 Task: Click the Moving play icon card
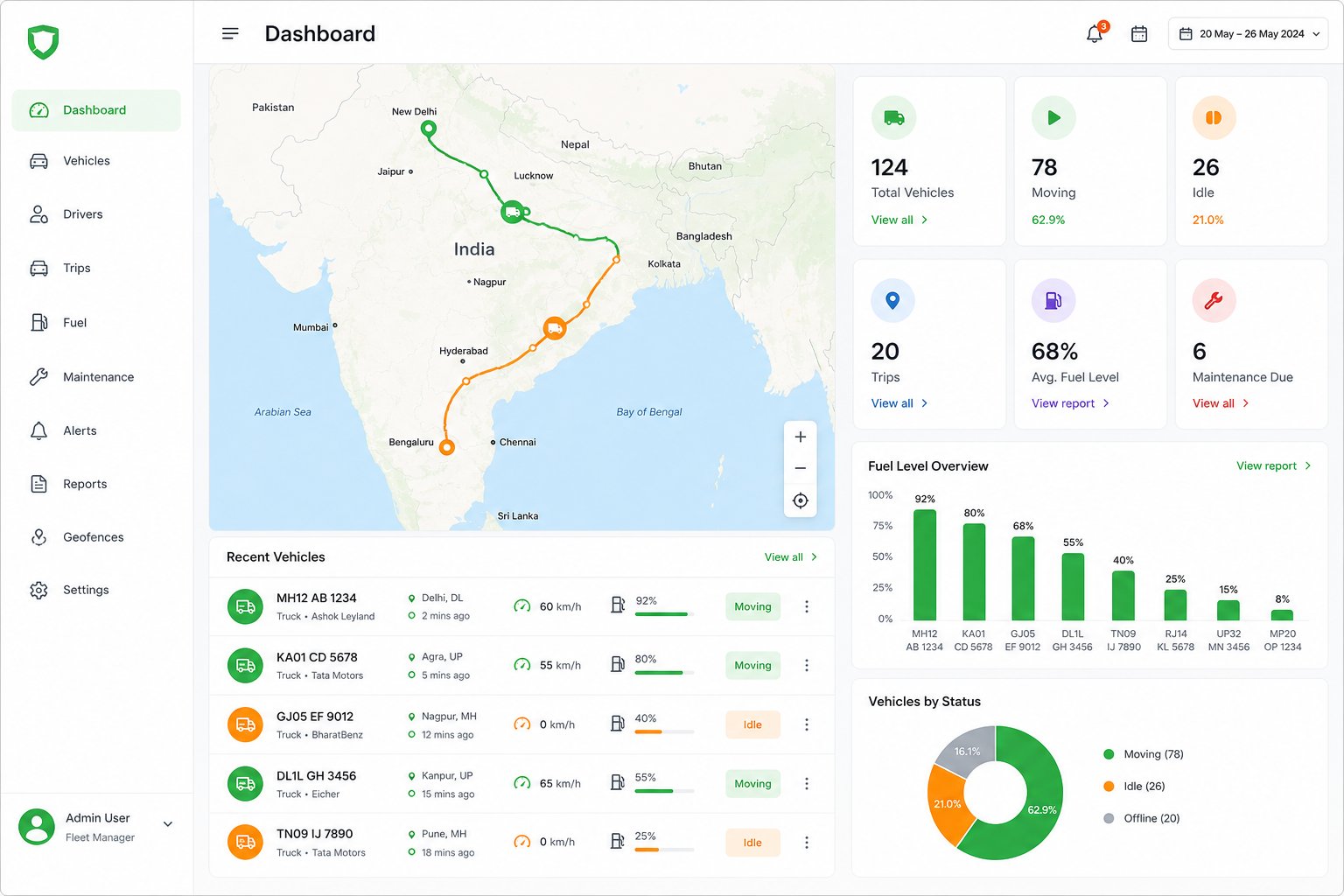1053,117
